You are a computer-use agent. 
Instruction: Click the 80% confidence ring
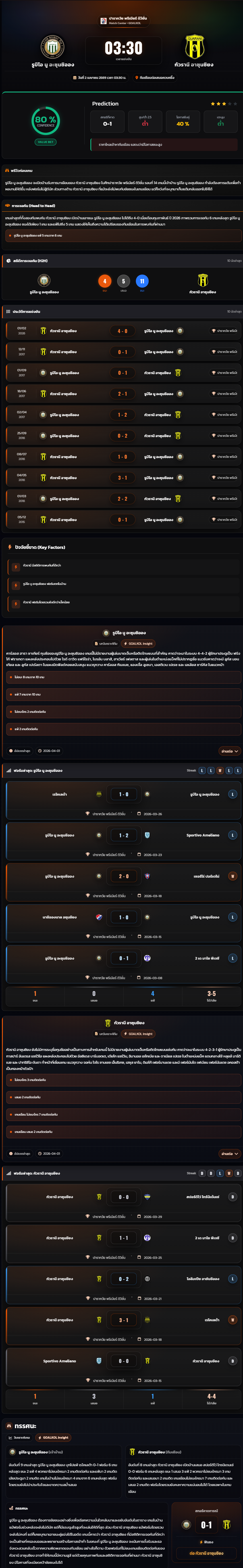point(45,121)
